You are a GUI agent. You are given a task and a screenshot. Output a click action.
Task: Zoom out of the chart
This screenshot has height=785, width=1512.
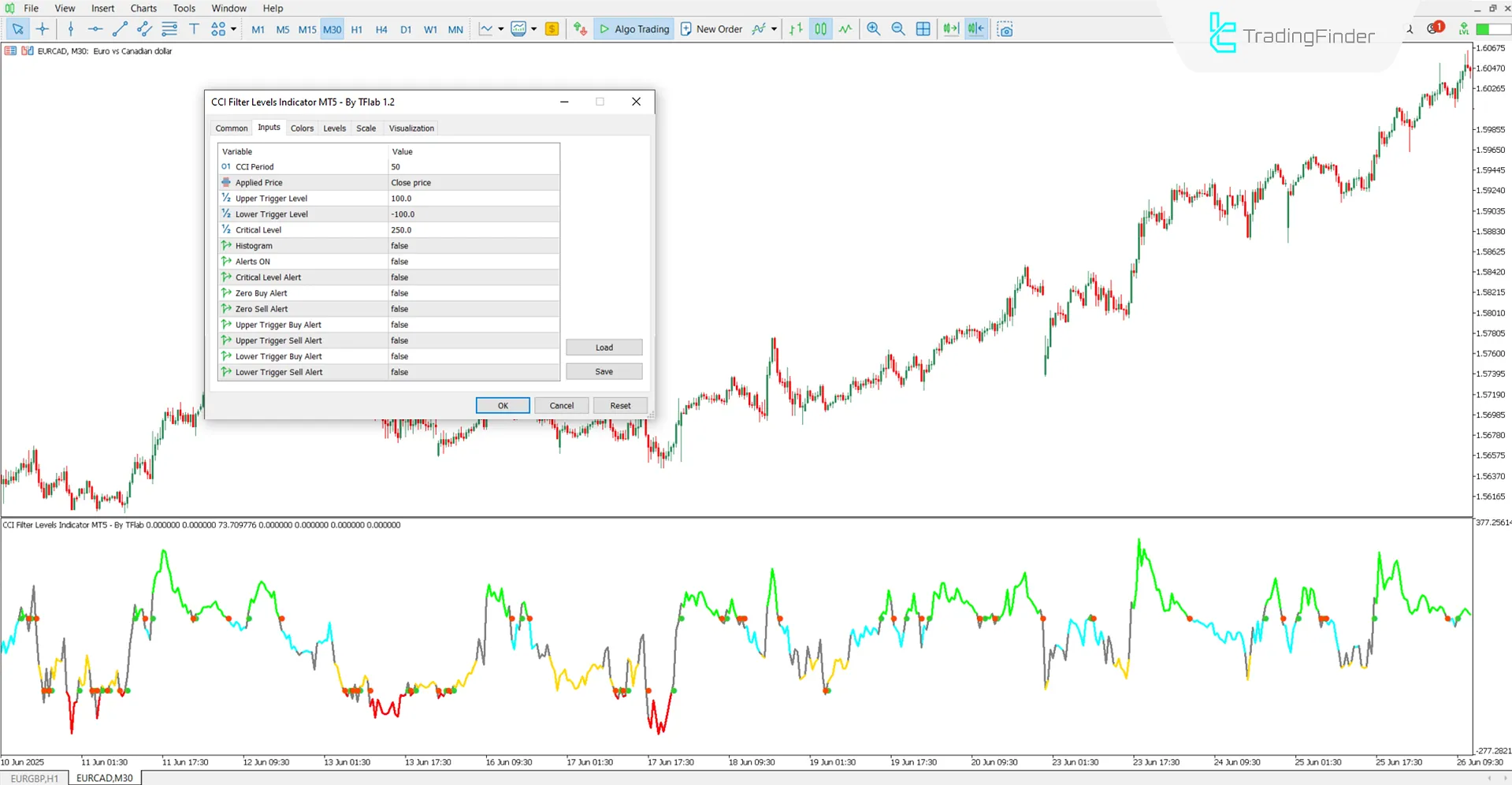pos(898,29)
